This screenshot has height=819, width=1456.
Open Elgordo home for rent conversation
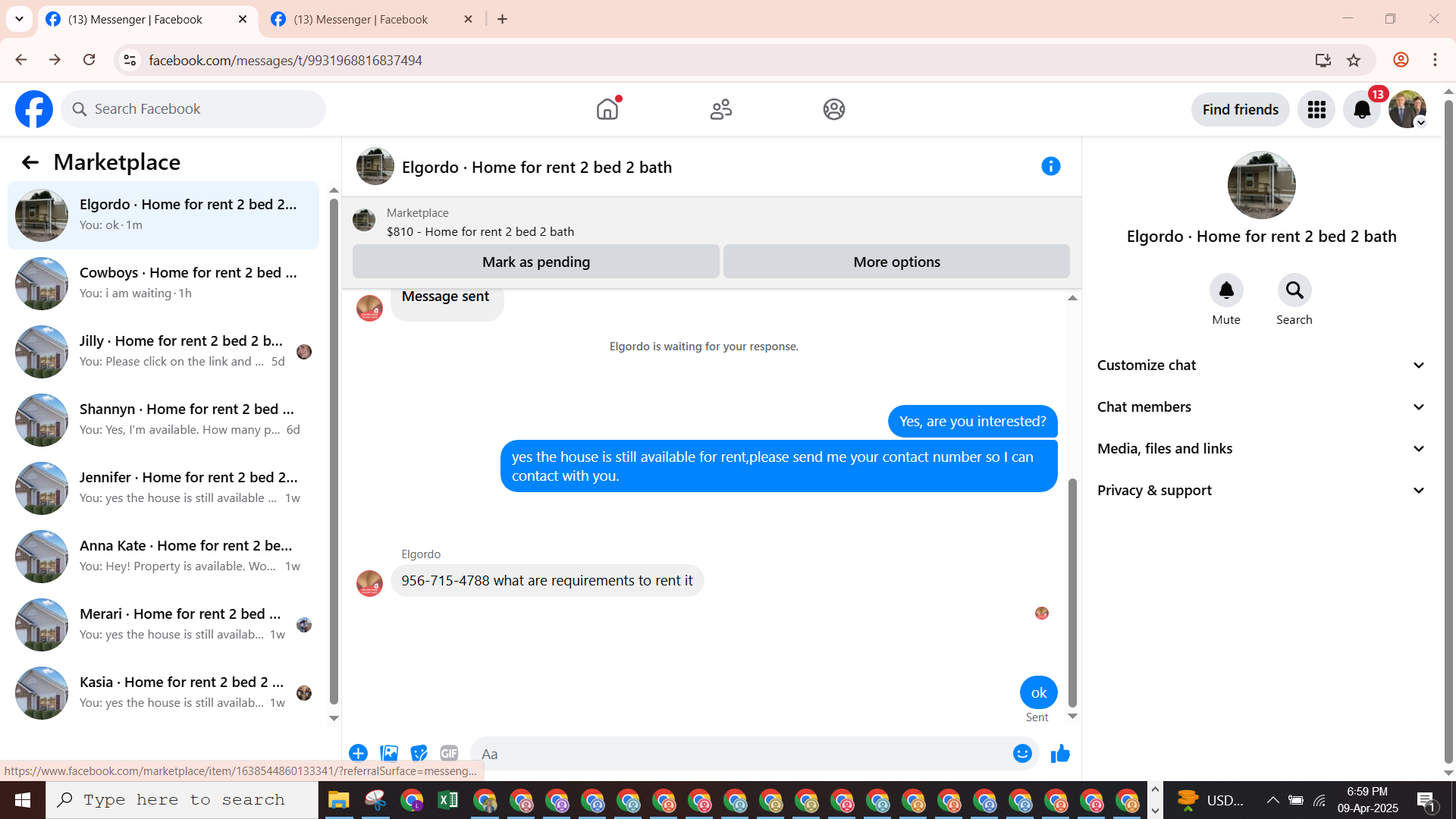coord(163,215)
